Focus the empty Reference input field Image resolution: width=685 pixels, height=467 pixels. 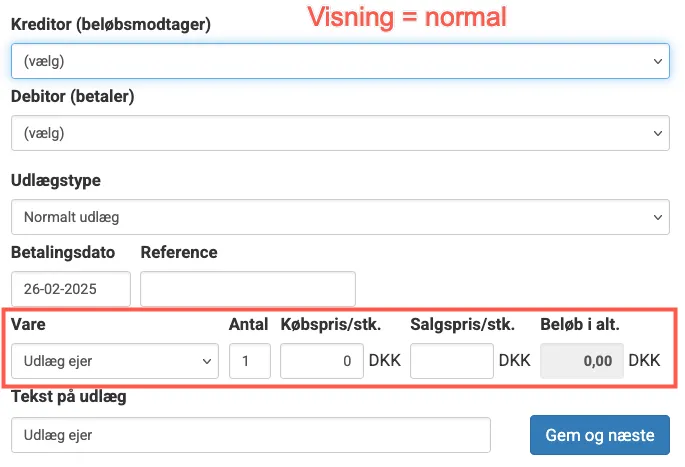[248, 289]
